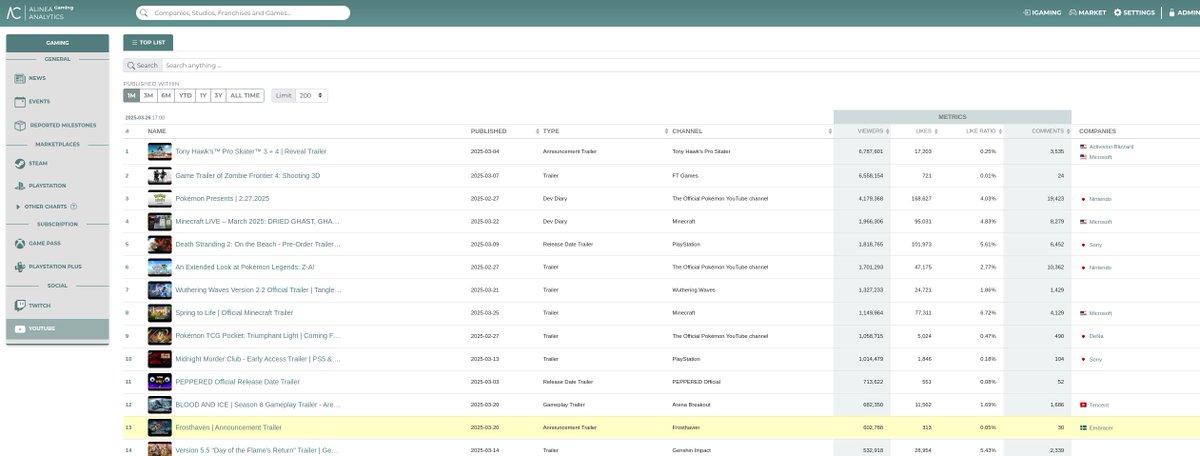The height and width of the screenshot is (456, 1200).
Task: Select the YouTube sidebar icon
Action: pos(20,329)
